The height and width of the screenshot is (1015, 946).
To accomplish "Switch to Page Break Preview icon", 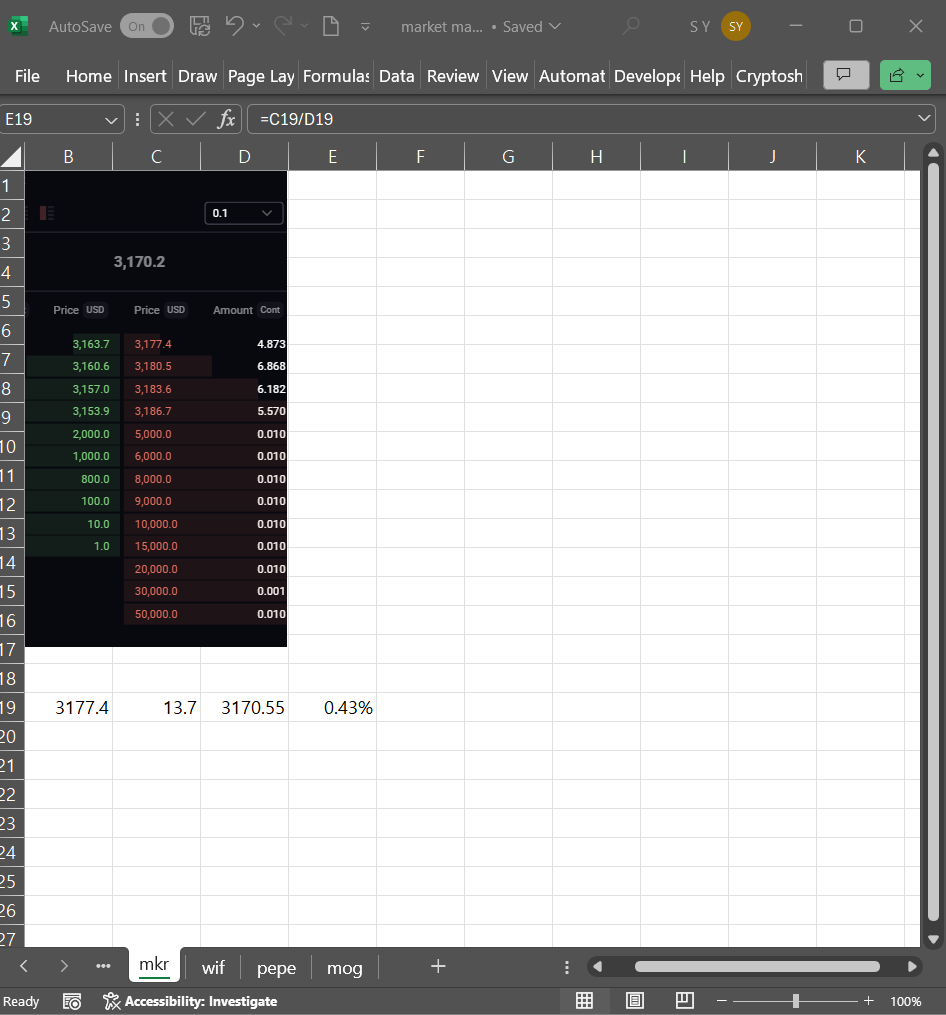I will click(x=684, y=1001).
